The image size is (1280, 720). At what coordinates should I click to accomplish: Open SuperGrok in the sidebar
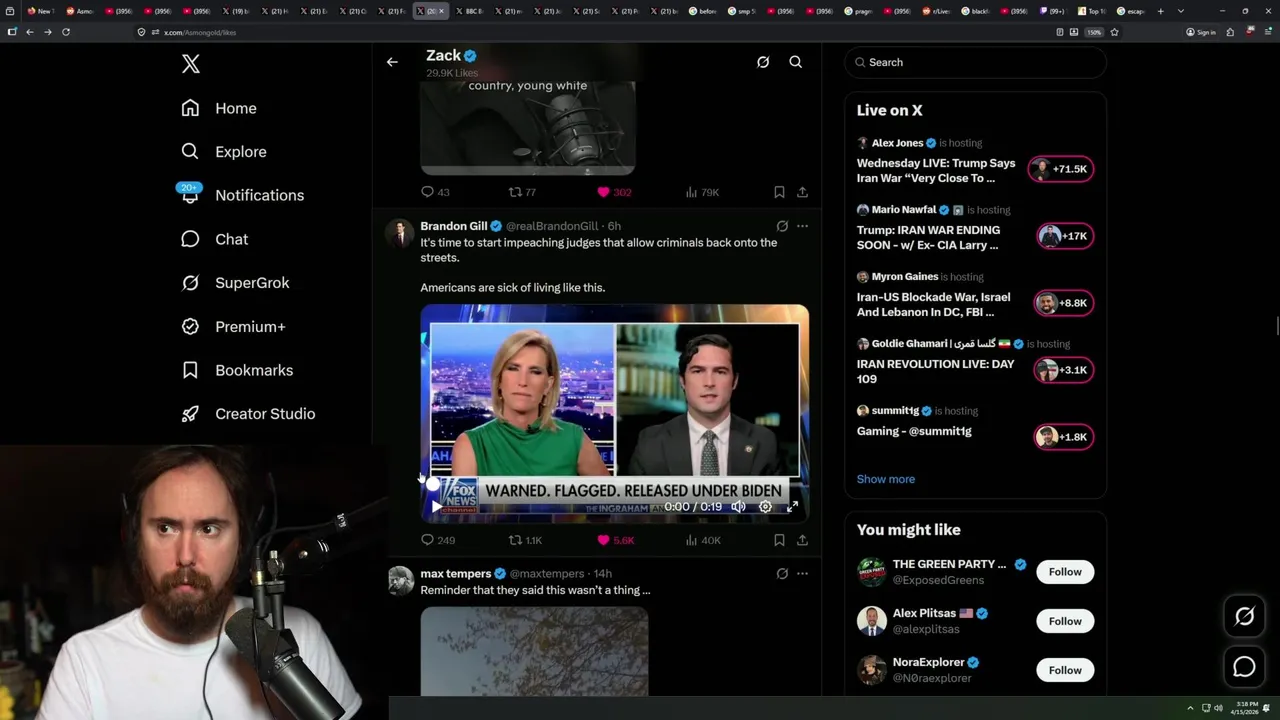[235, 283]
